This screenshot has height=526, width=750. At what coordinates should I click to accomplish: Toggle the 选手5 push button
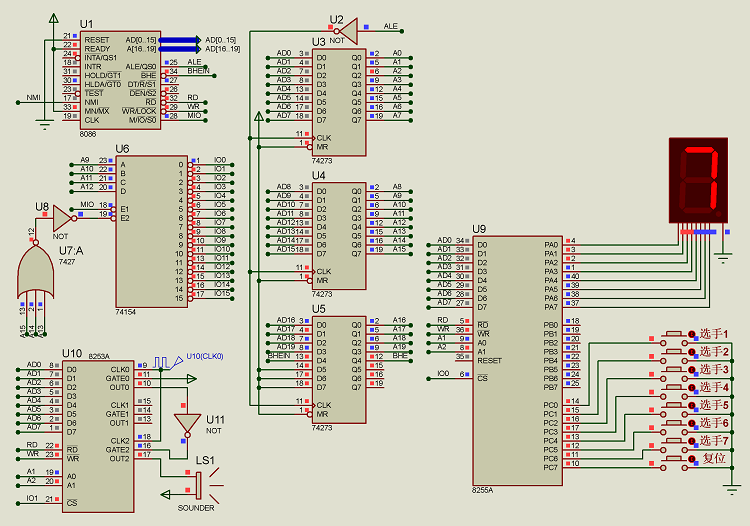674,408
